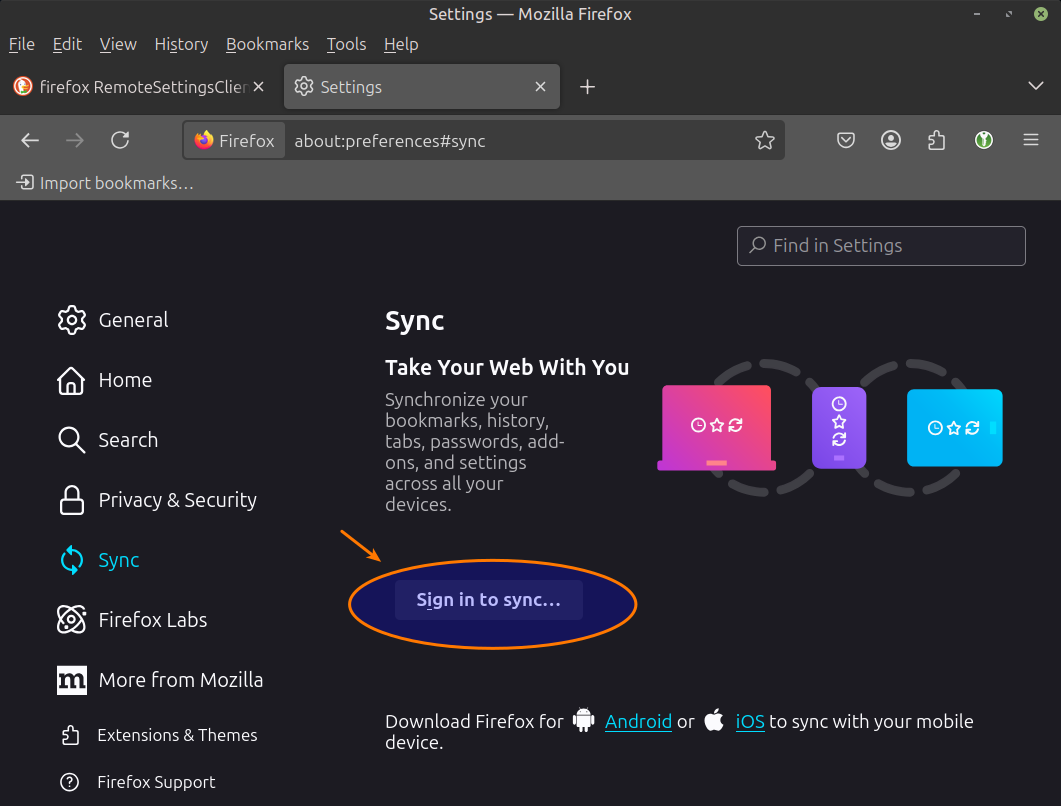Open the Firefox account icon
The height and width of the screenshot is (806, 1061).
point(890,141)
